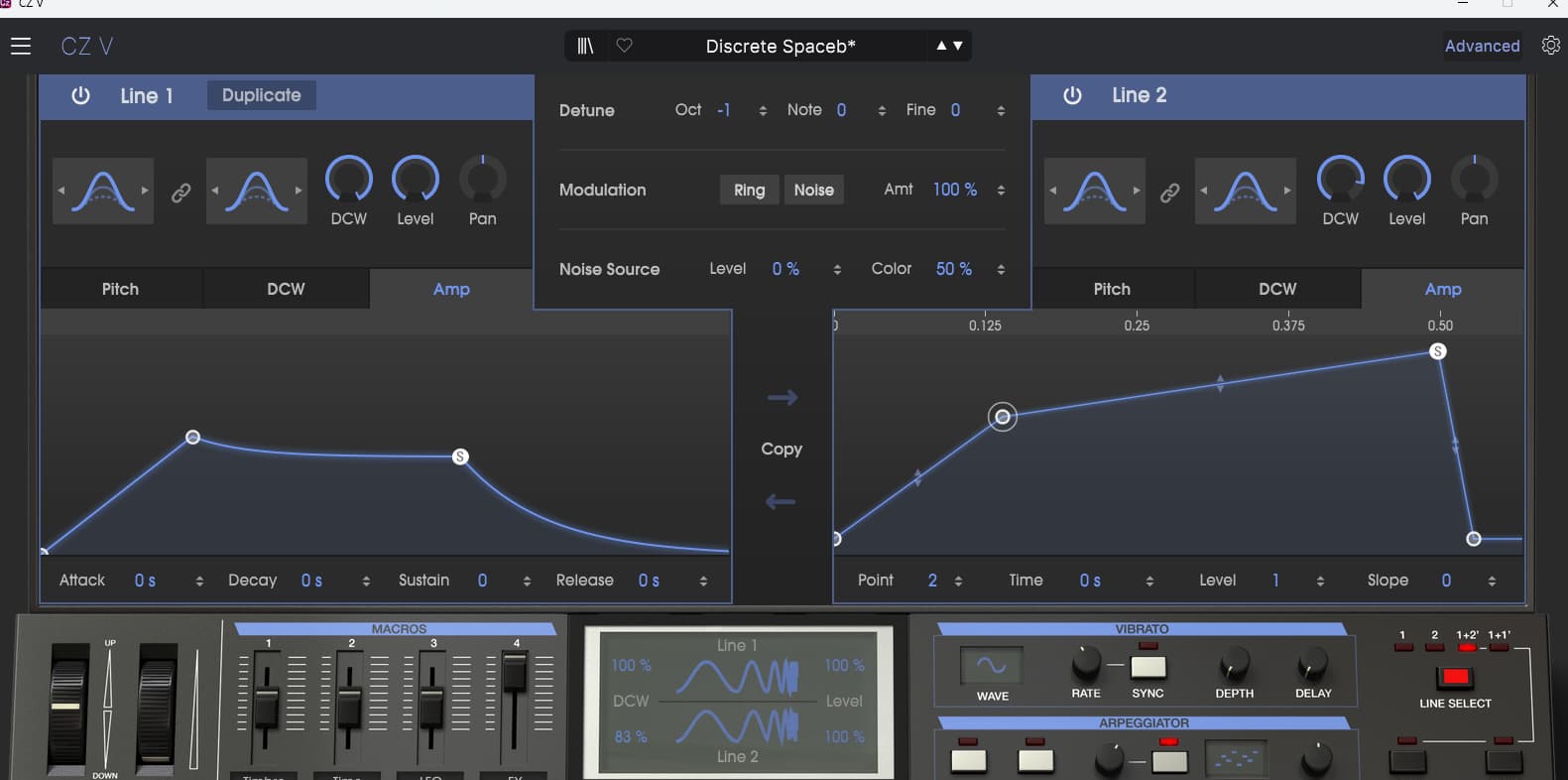Viewport: 1568px width, 780px height.
Task: Select Line 2 envelope final point
Action: pos(1474,539)
